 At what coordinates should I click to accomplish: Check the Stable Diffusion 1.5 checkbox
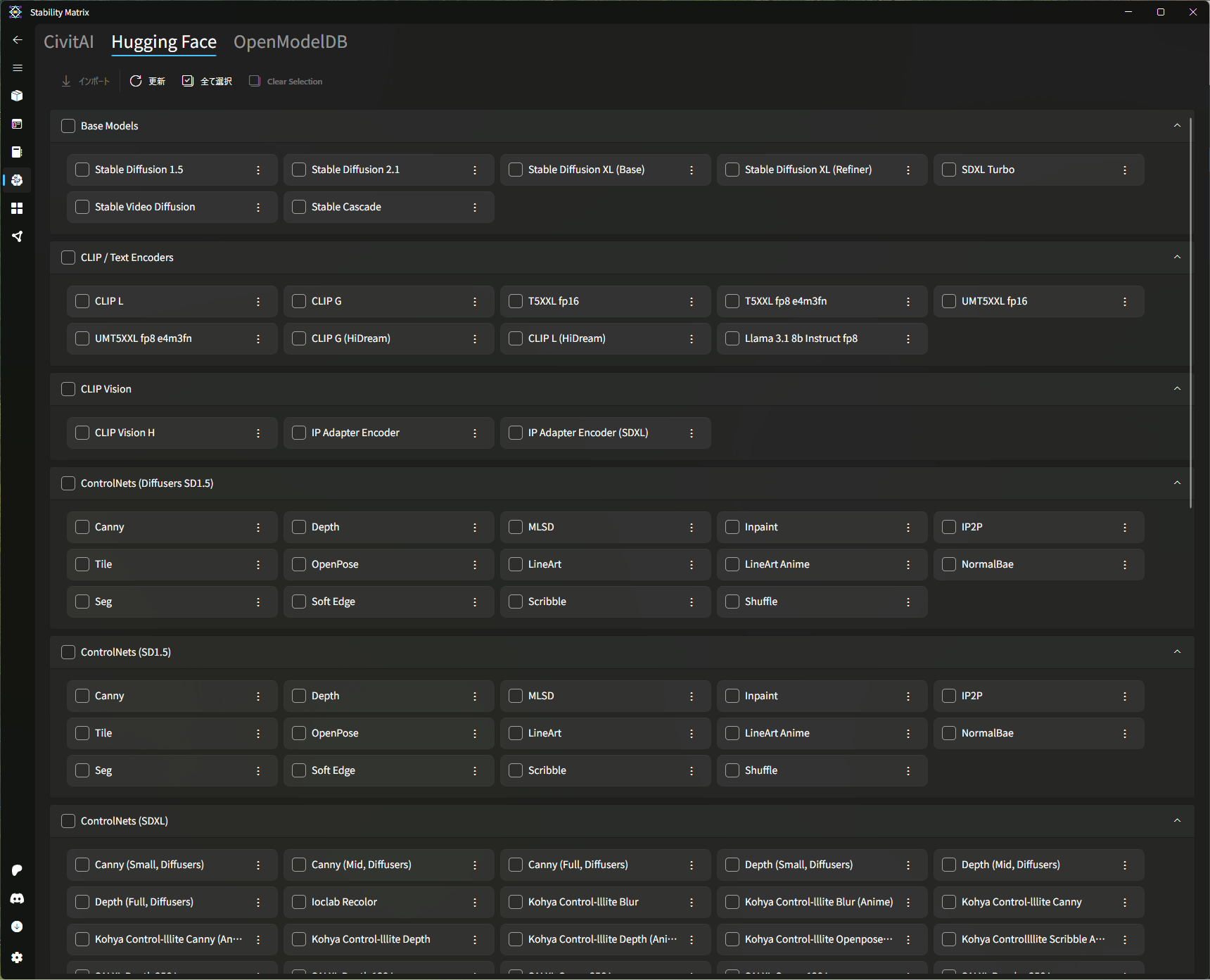pyautogui.click(x=82, y=170)
